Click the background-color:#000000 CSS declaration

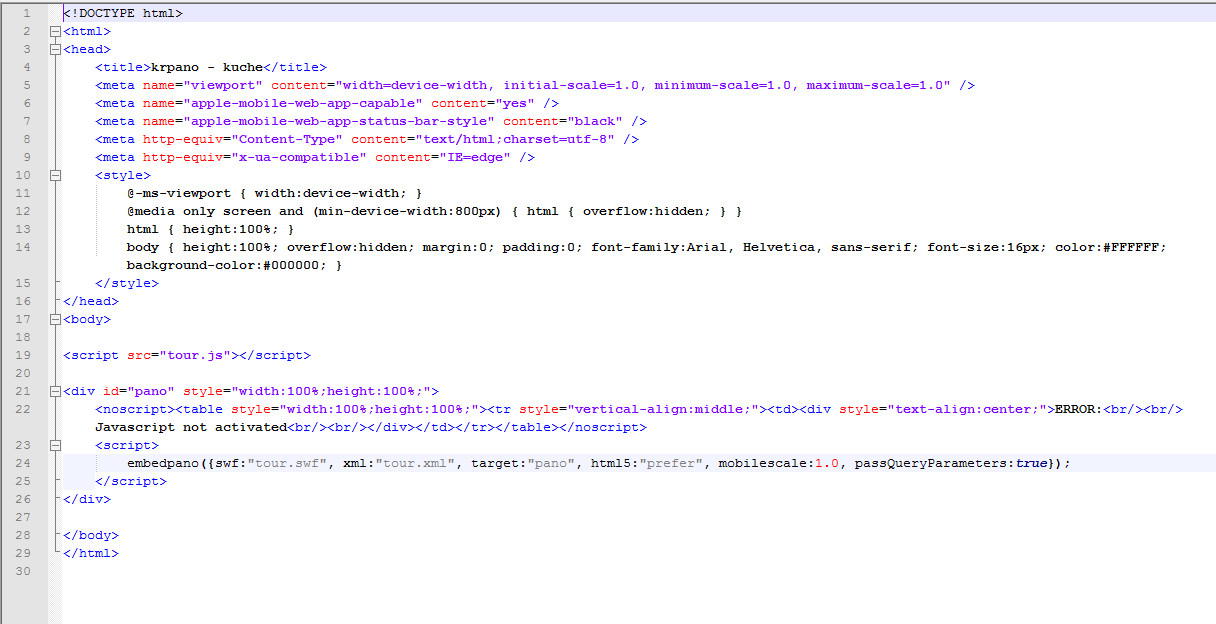pyautogui.click(x=230, y=265)
